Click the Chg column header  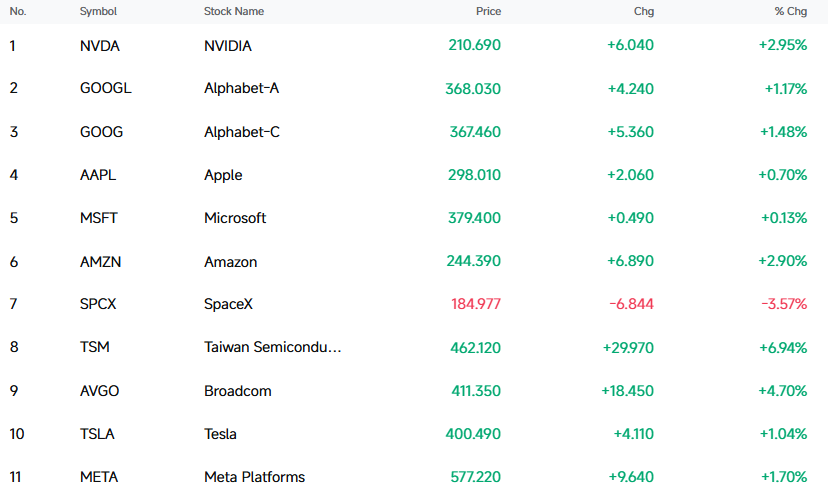644,11
